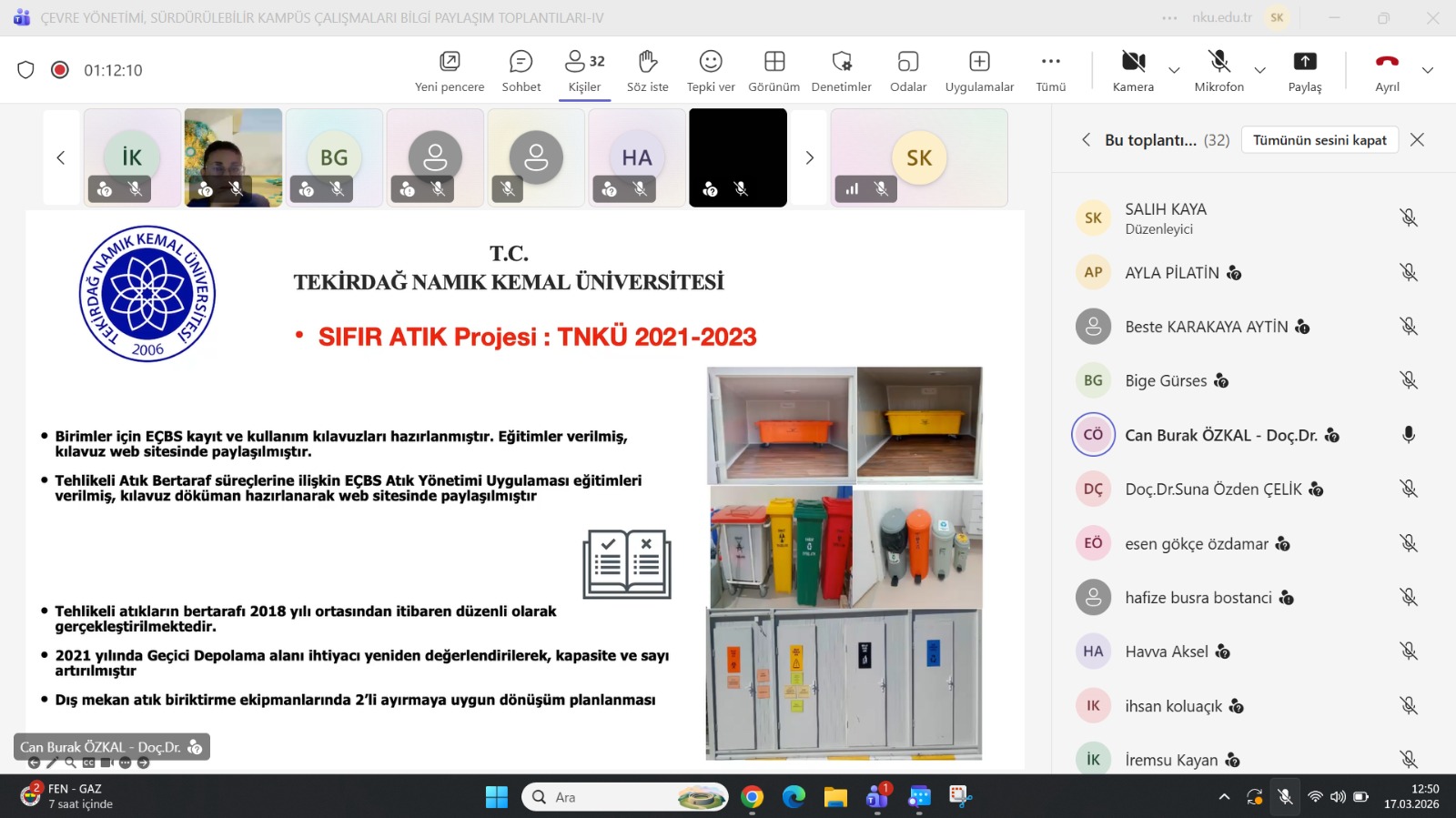Click the SK profile avatar in title bar
Viewport: 1456px width, 818px height.
point(1277,17)
